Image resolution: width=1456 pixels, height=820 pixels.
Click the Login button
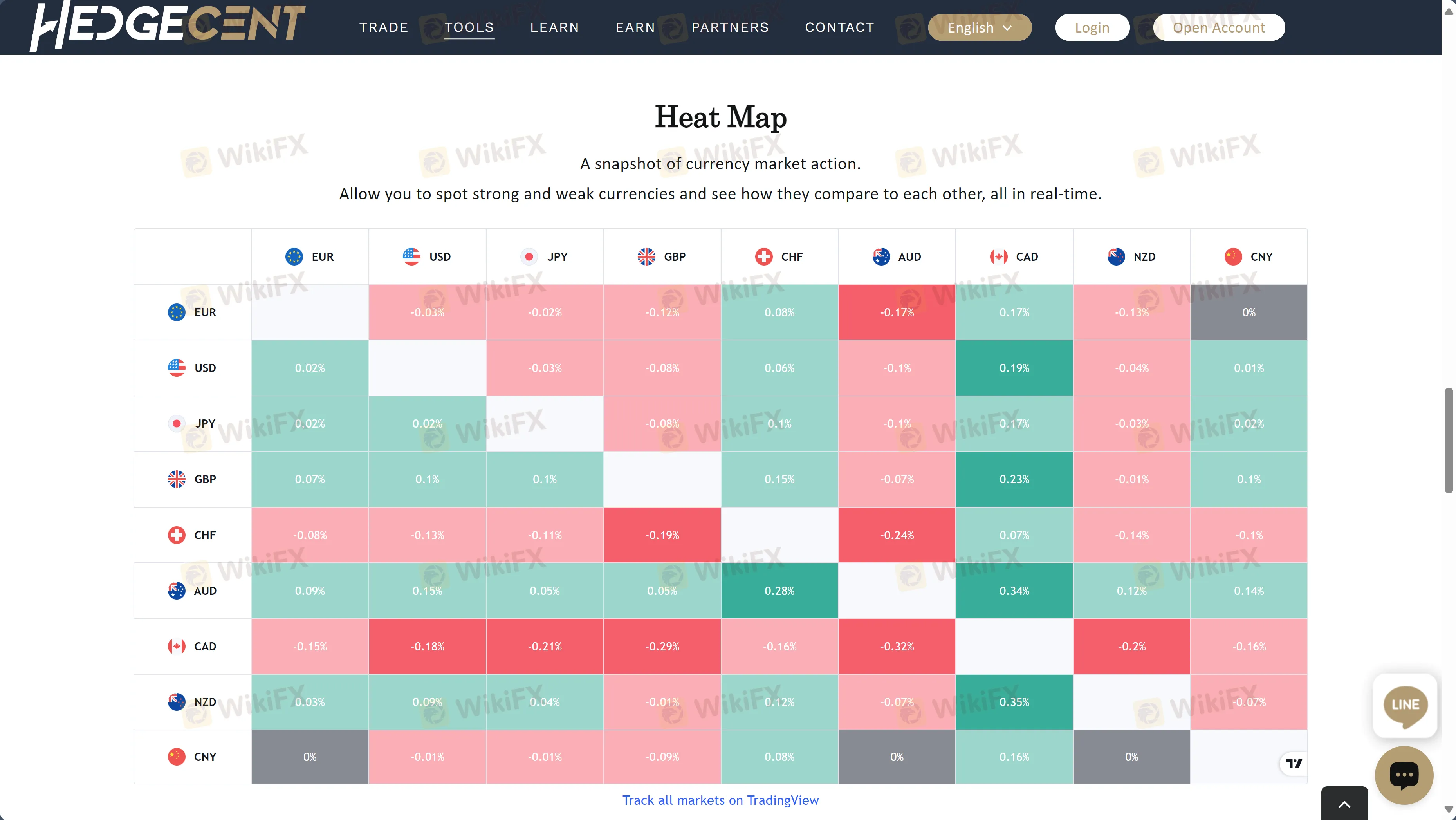click(1092, 27)
